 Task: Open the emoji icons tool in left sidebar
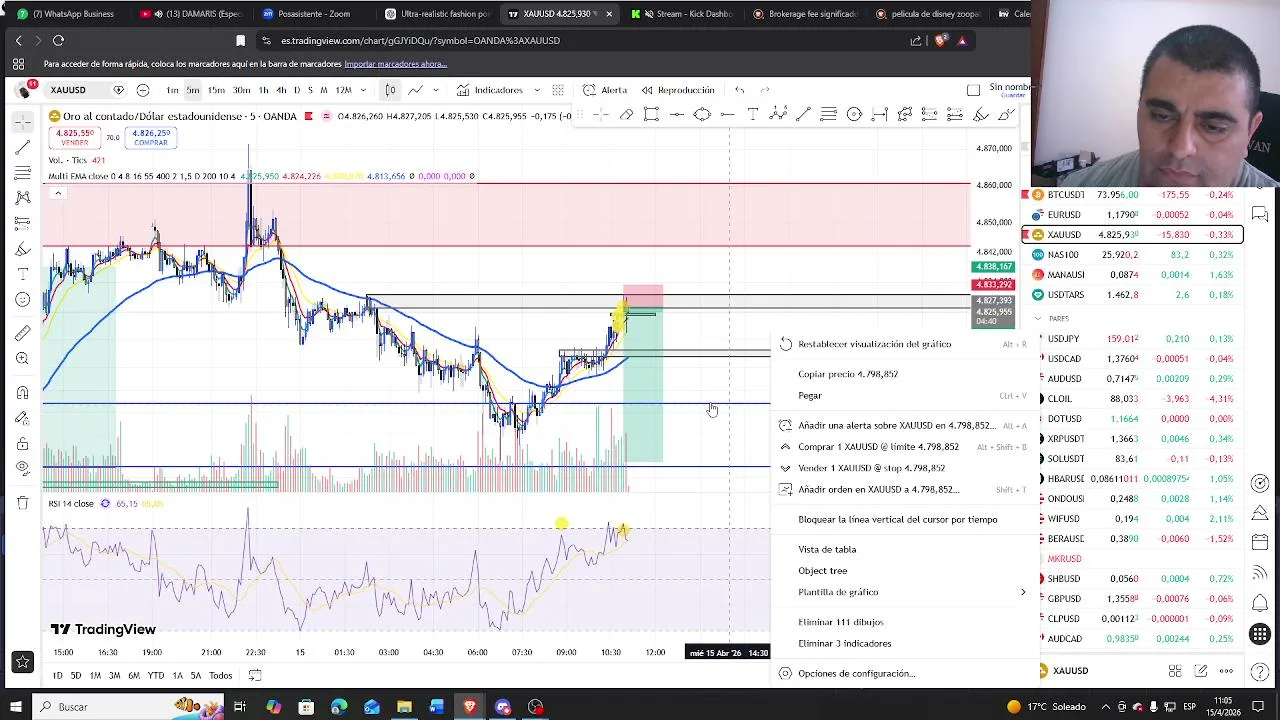click(x=23, y=300)
